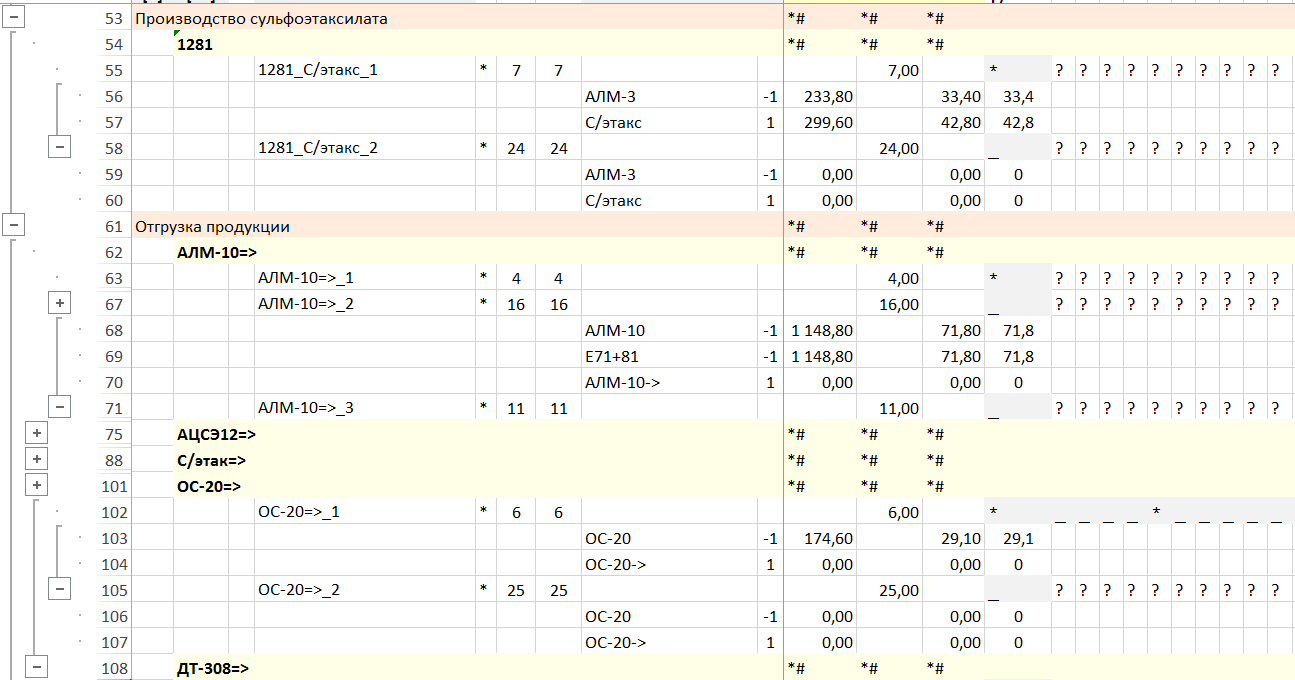Expand the С/этак=> group at row 88

click(x=37, y=460)
